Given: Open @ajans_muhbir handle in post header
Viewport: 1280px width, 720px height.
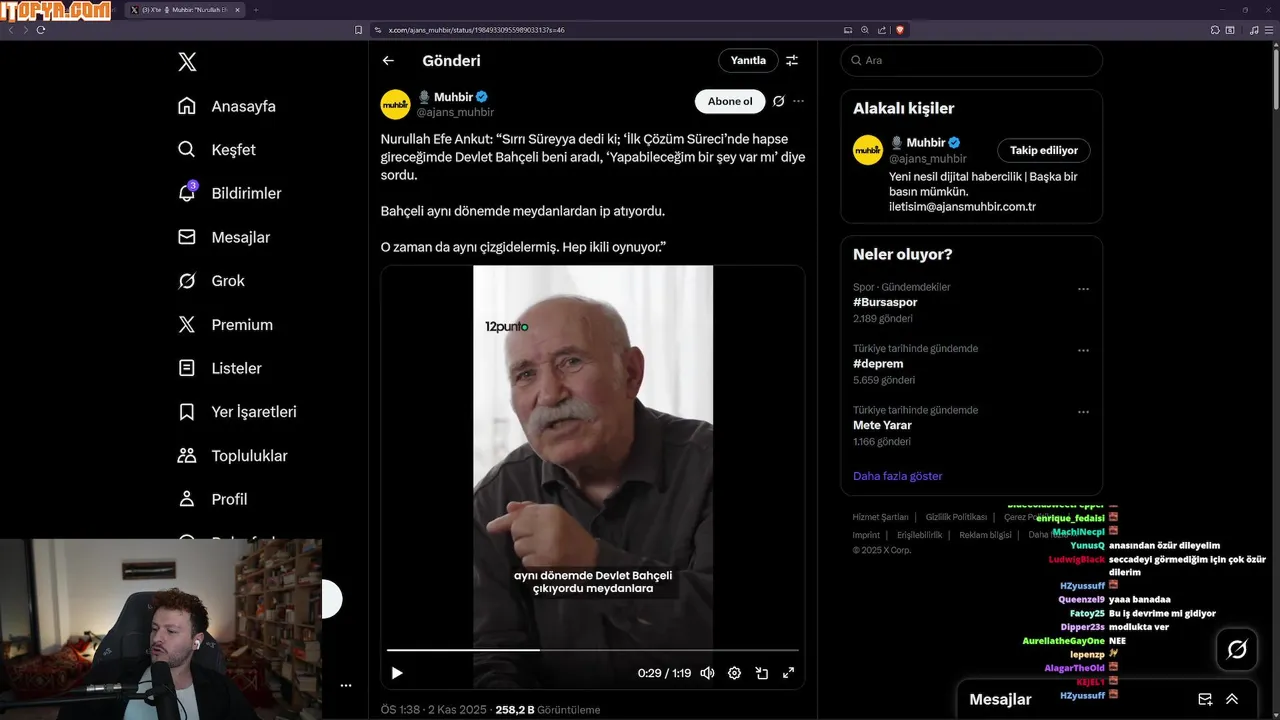Looking at the screenshot, I should 455,112.
